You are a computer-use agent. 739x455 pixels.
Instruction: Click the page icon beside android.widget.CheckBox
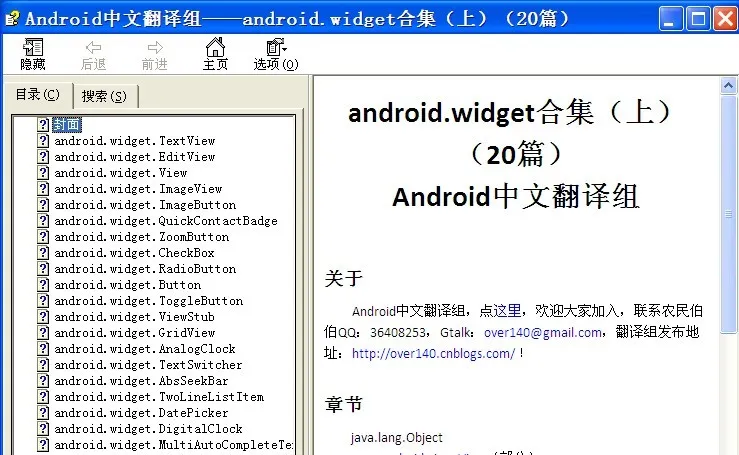(43, 253)
